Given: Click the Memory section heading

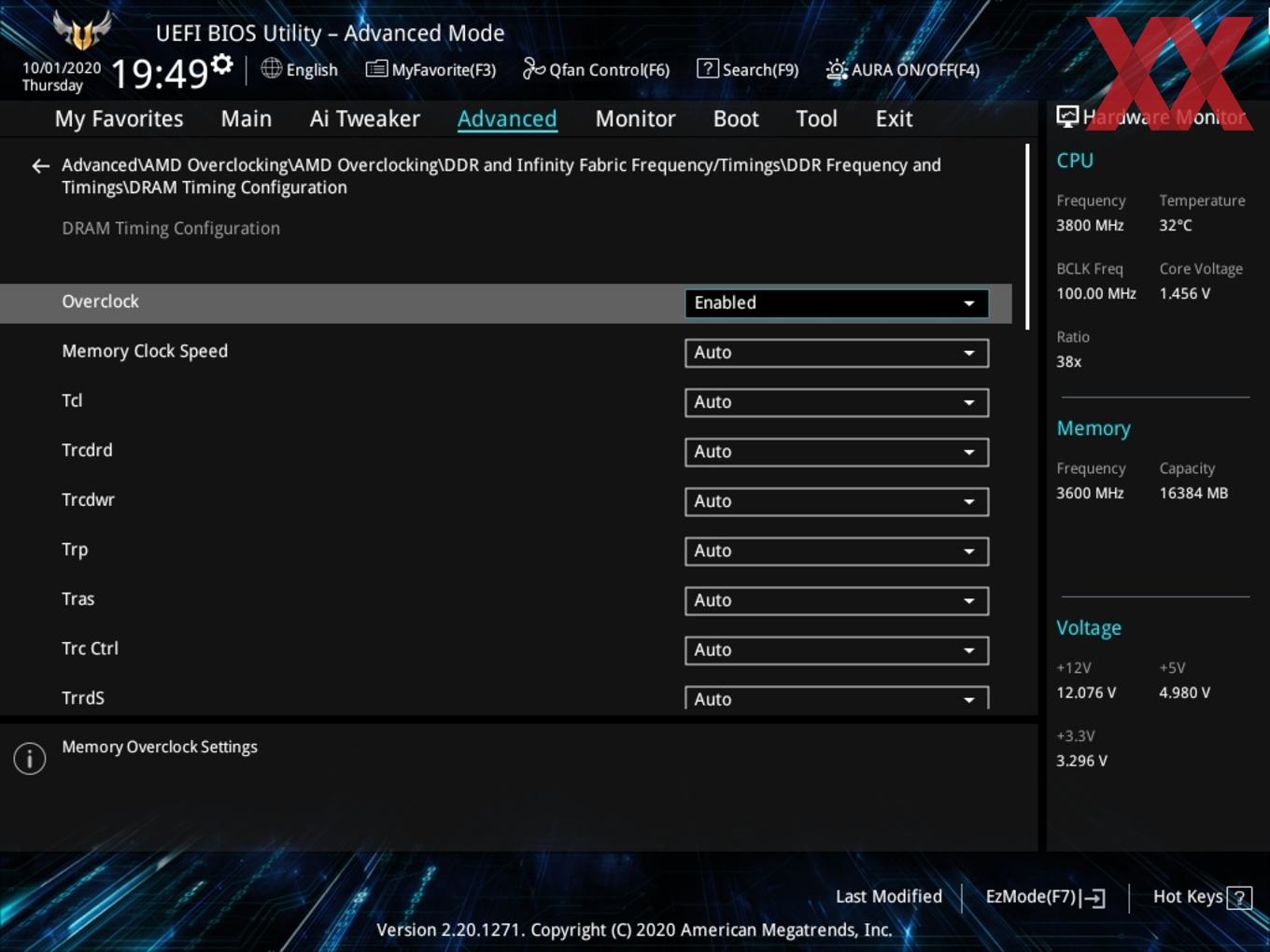Looking at the screenshot, I should 1094,428.
